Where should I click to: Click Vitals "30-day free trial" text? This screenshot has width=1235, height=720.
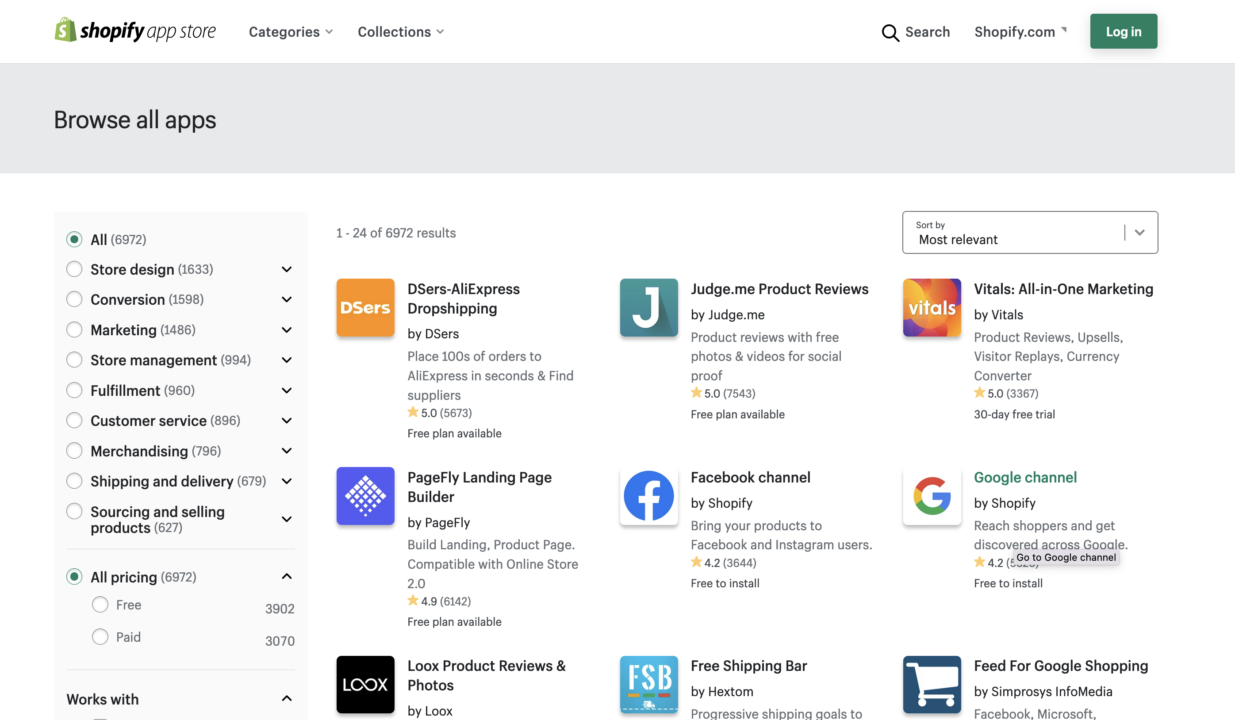coord(1014,414)
